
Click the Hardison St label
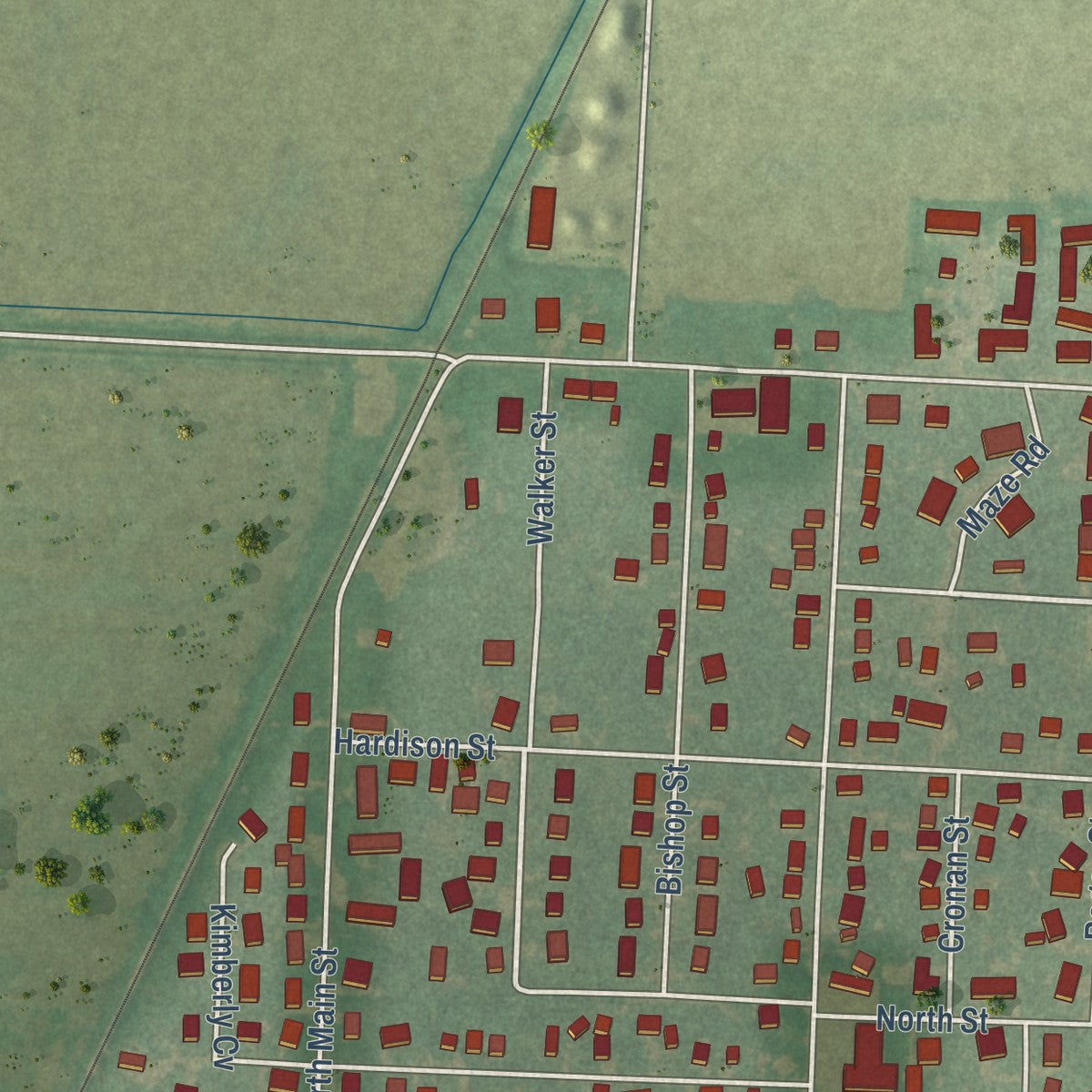coord(415,743)
